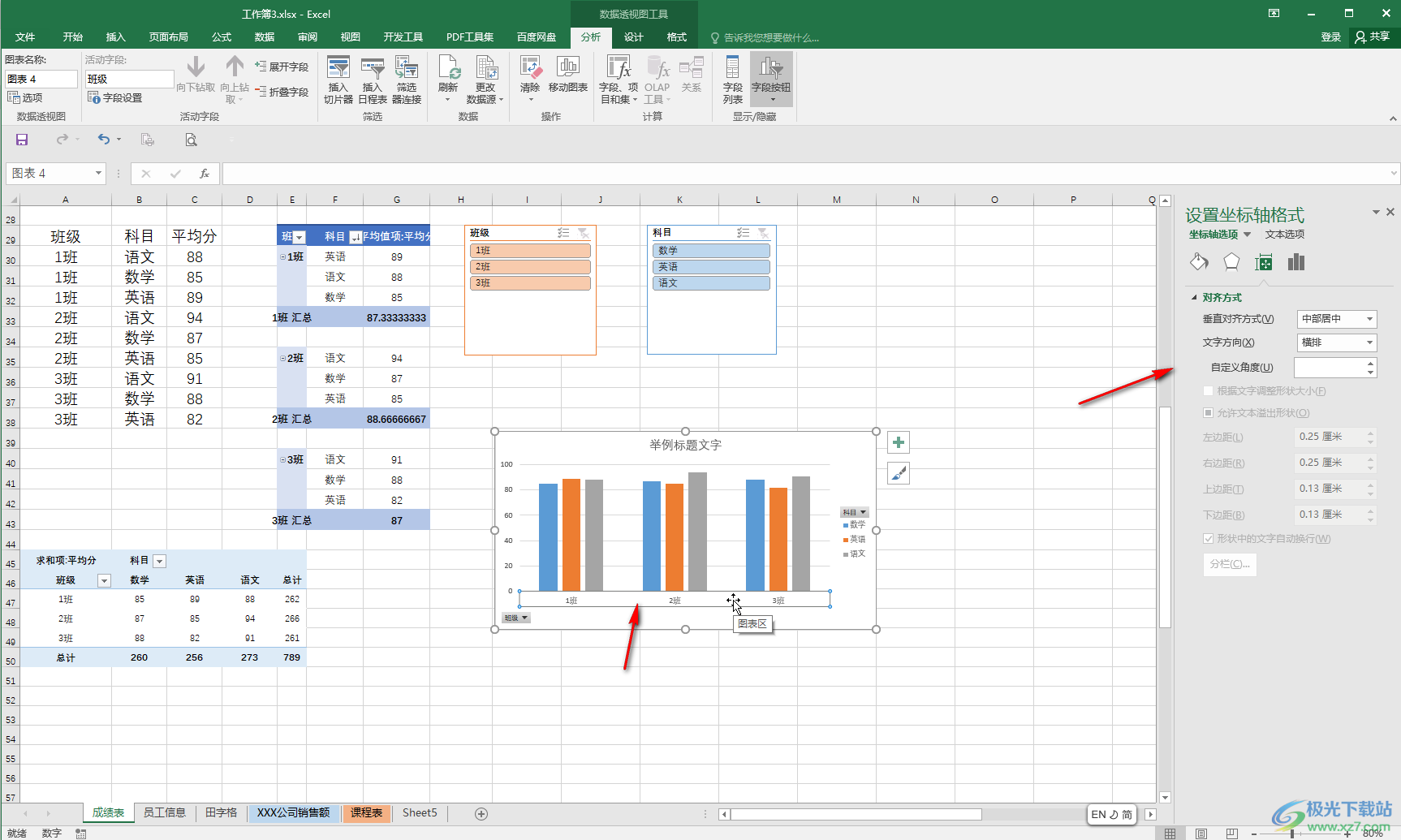
Task: Click the Save icon in quick access toolbar
Action: pyautogui.click(x=22, y=140)
